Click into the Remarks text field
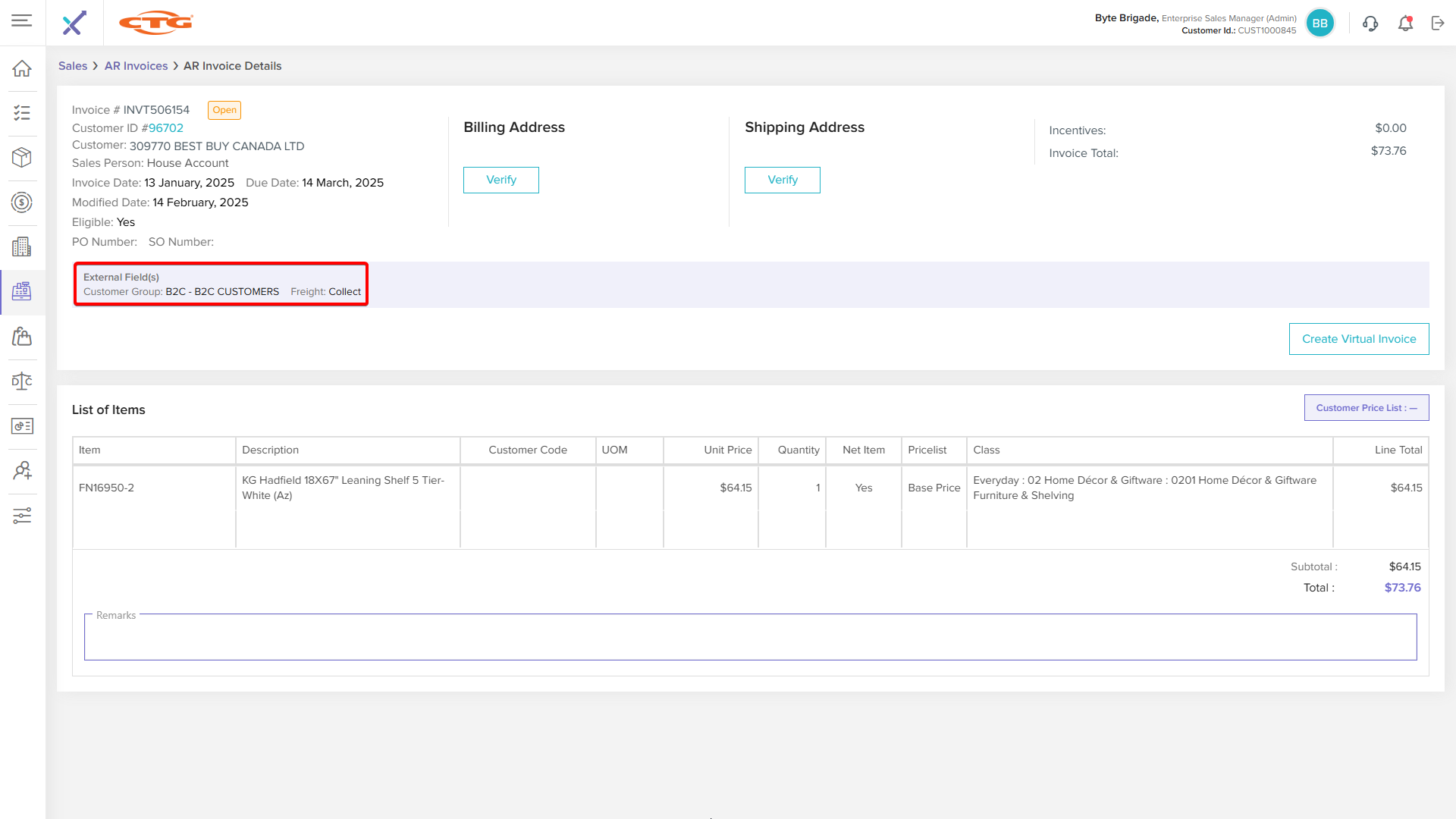This screenshot has width=1456, height=819. 749,639
